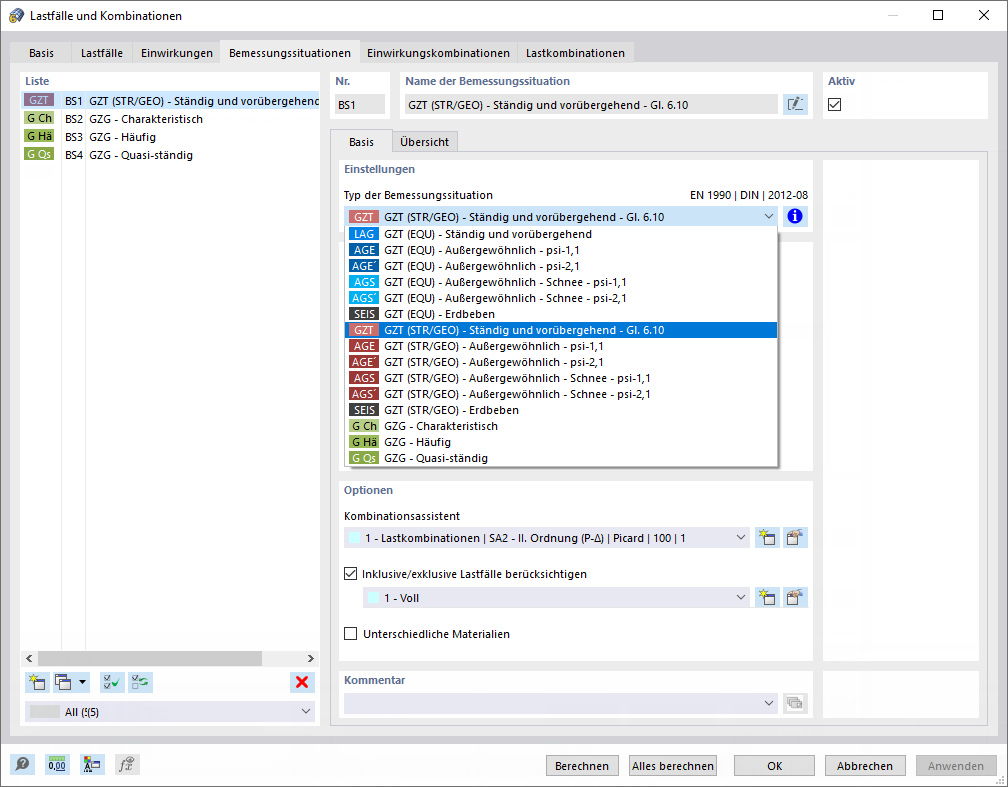Select GZT (EQU) - Außergewöhnlich - psi-1,1
The height and width of the screenshot is (787, 1008).
click(x=561, y=250)
